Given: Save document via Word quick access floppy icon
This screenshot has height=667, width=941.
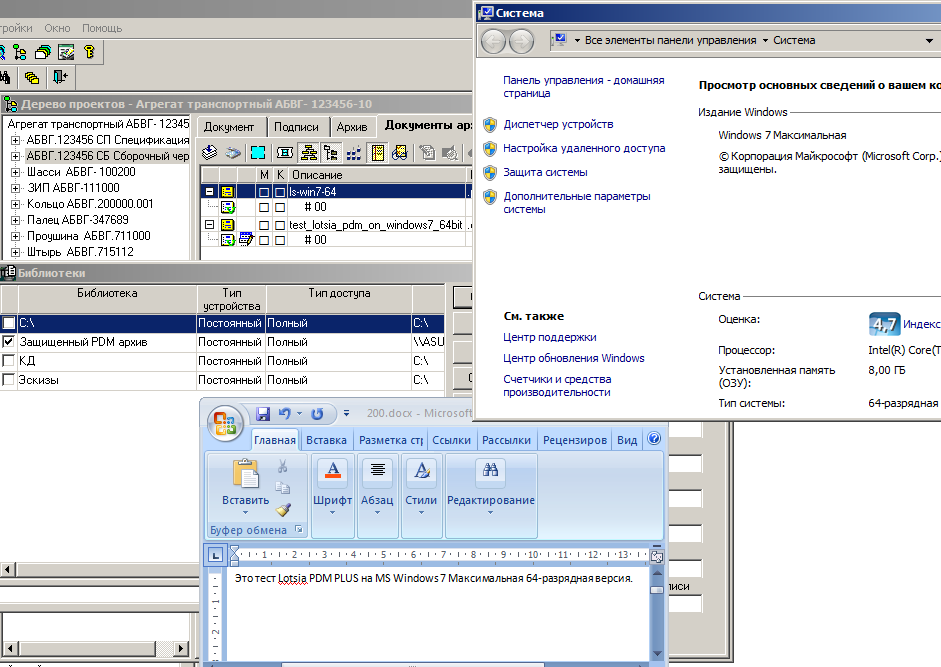Looking at the screenshot, I should click(263, 414).
